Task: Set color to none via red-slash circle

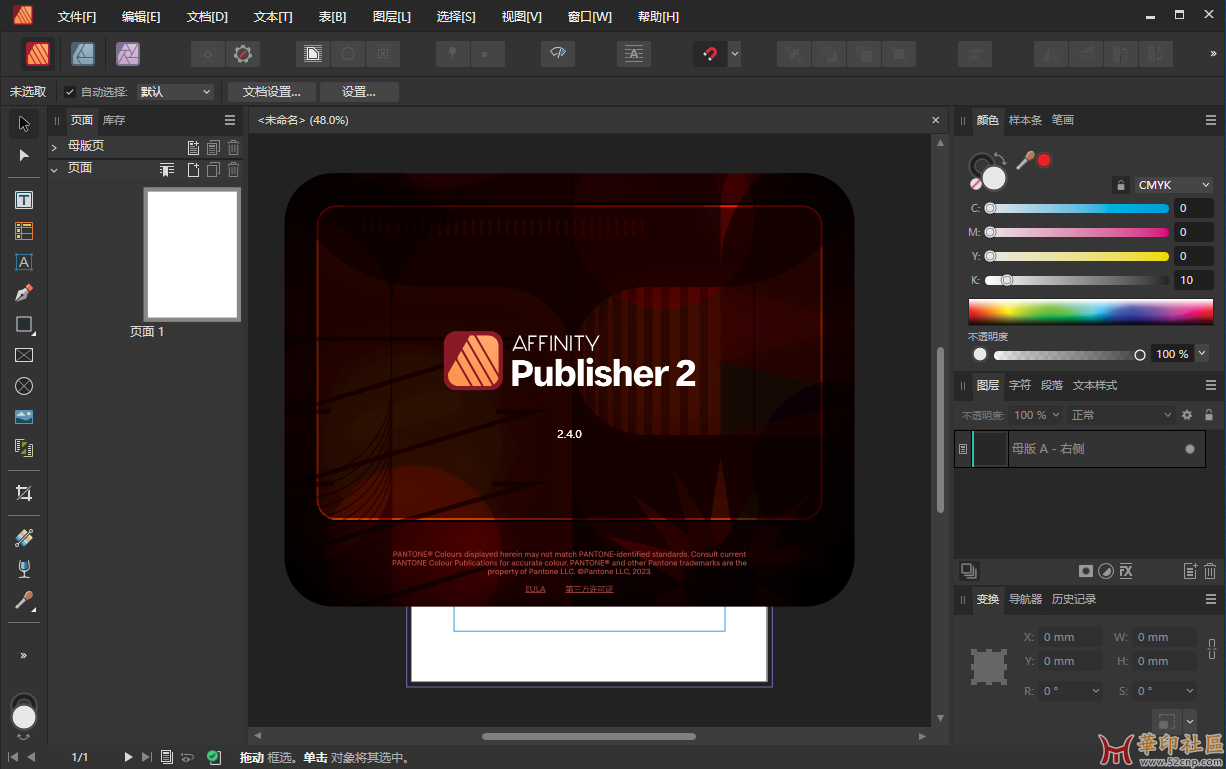Action: [975, 184]
